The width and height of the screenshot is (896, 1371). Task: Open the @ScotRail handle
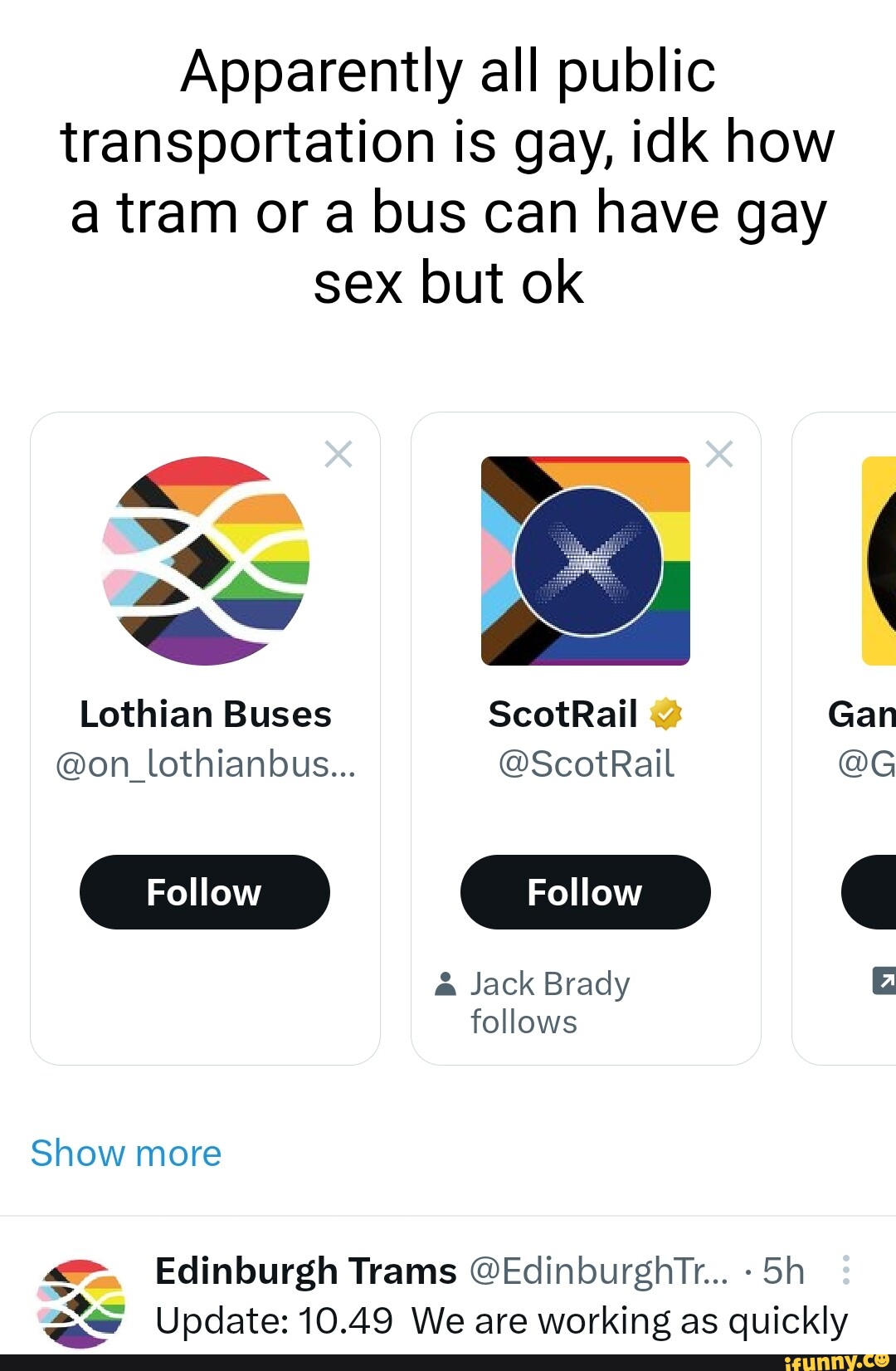coord(586,764)
